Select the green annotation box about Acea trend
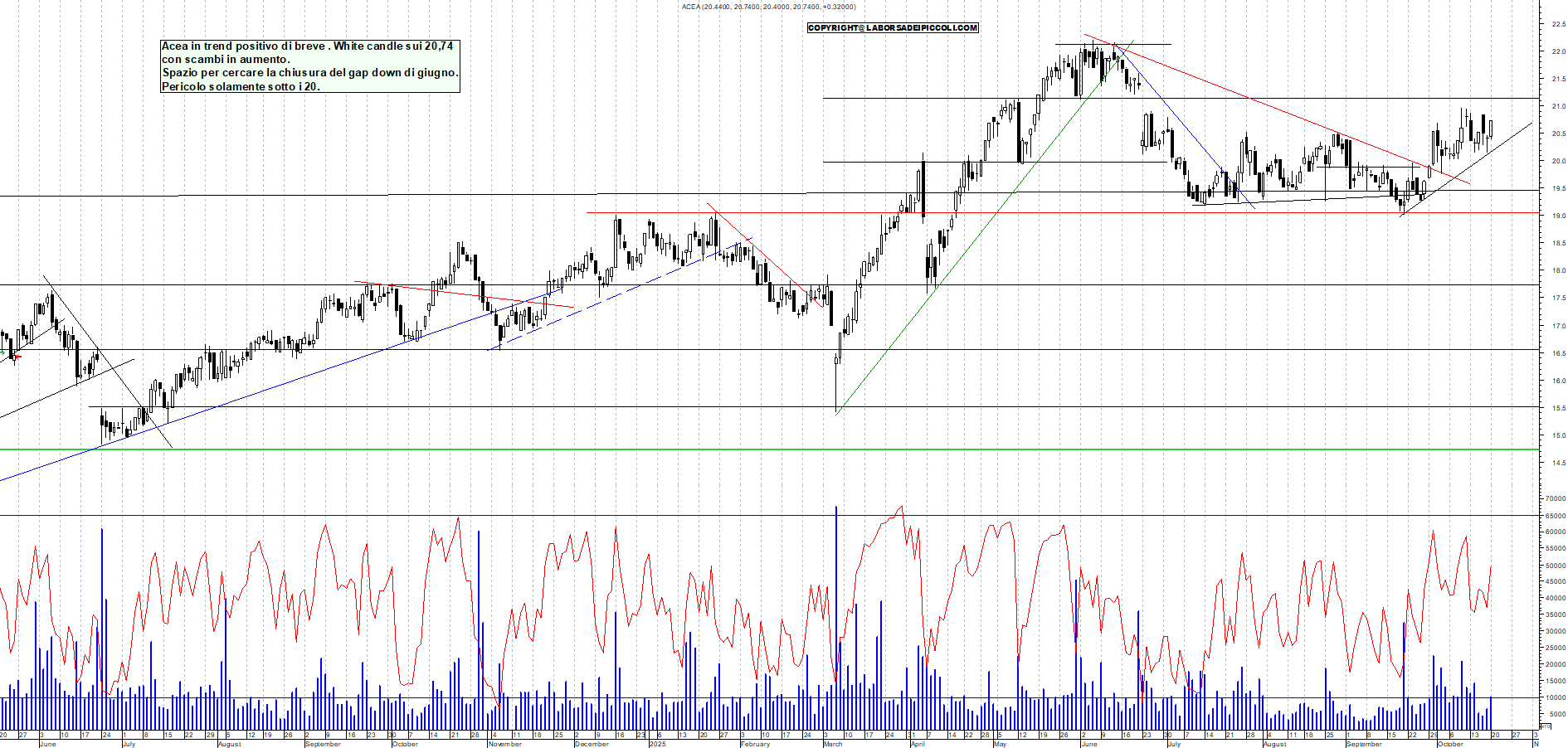This screenshot has width=1568, height=748. [309, 66]
